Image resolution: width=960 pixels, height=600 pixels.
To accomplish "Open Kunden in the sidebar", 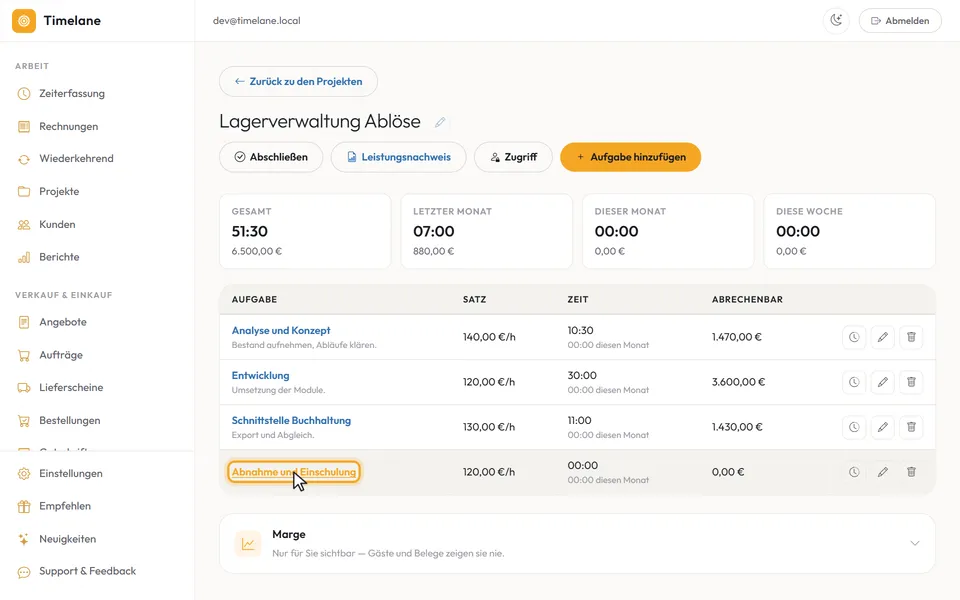I will coord(57,224).
